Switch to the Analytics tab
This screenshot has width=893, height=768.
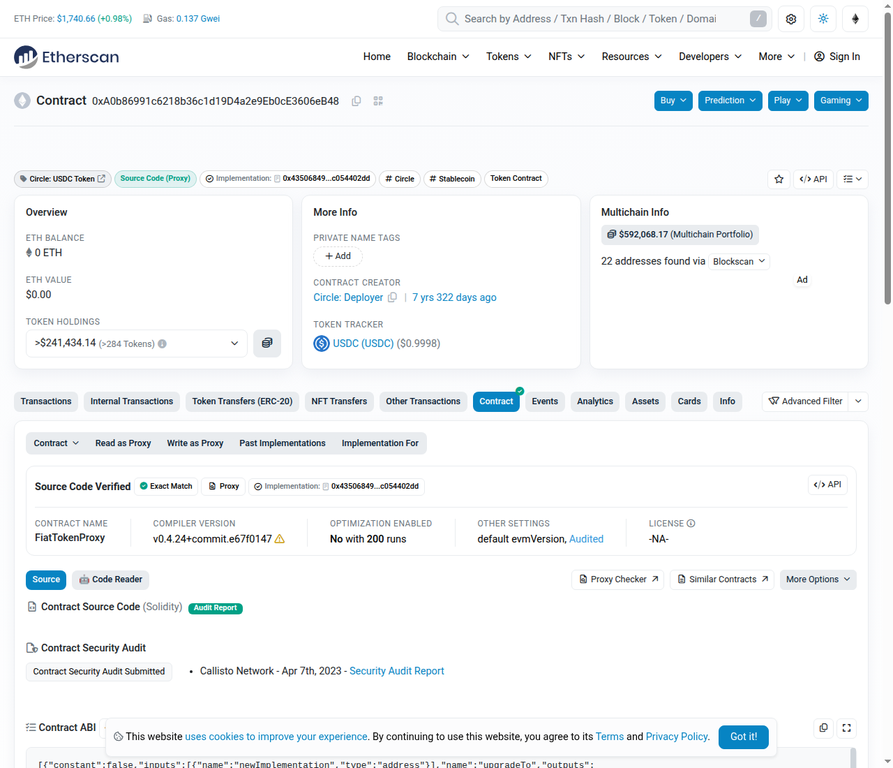point(595,401)
